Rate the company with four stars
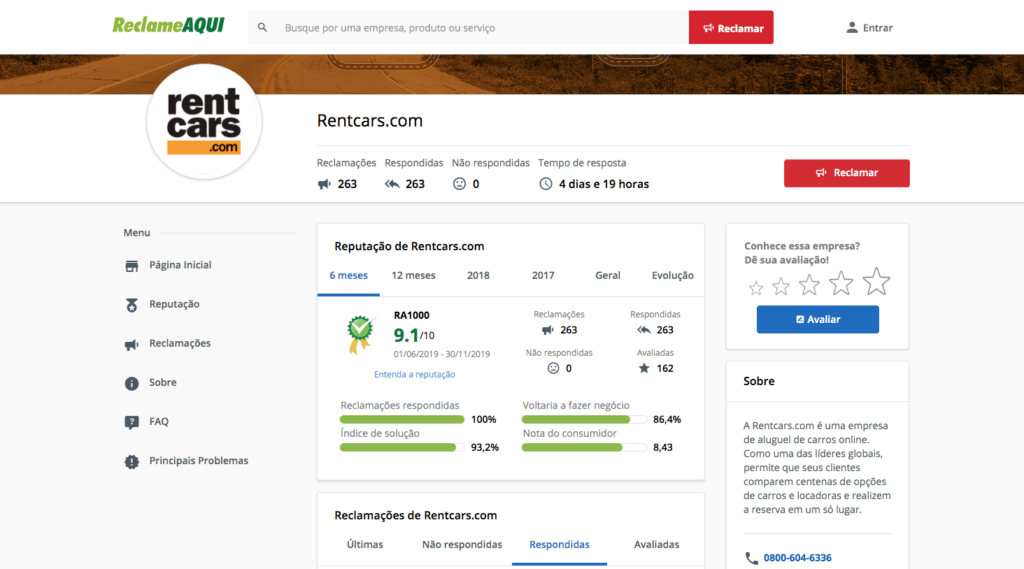The image size is (1024, 569). coord(841,283)
